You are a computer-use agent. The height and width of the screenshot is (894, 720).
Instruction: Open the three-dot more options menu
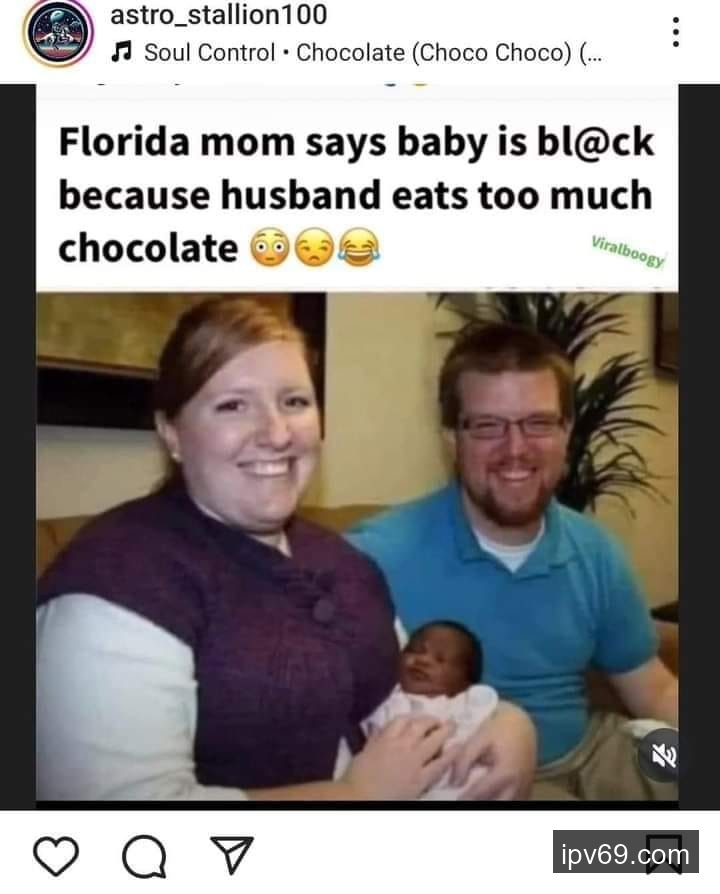pyautogui.click(x=676, y=31)
